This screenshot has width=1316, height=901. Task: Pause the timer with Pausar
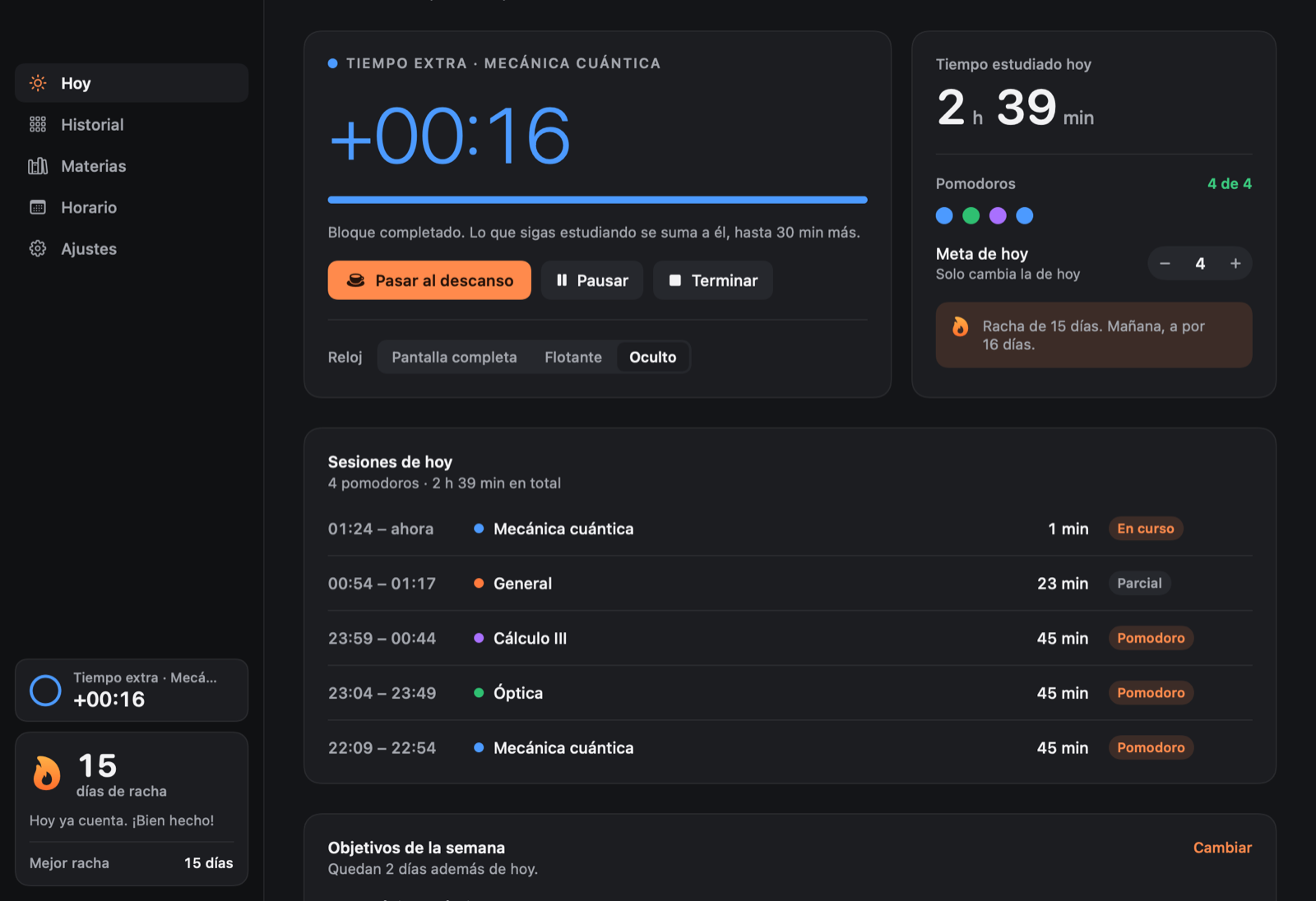pyautogui.click(x=592, y=280)
